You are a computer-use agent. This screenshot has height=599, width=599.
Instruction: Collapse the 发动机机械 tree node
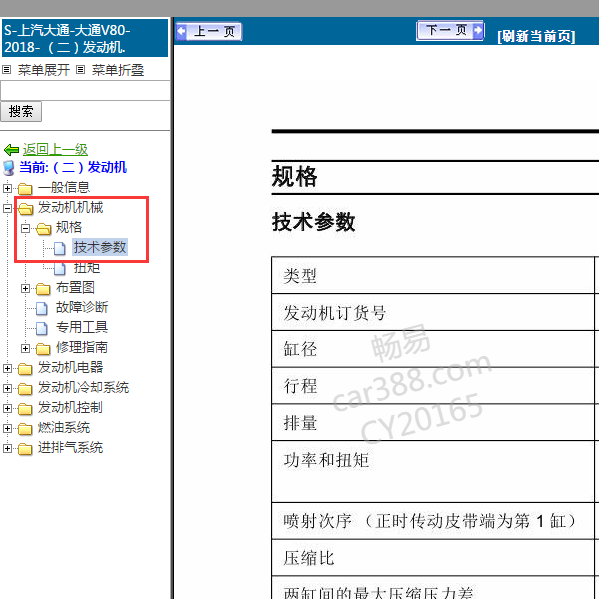point(7,208)
